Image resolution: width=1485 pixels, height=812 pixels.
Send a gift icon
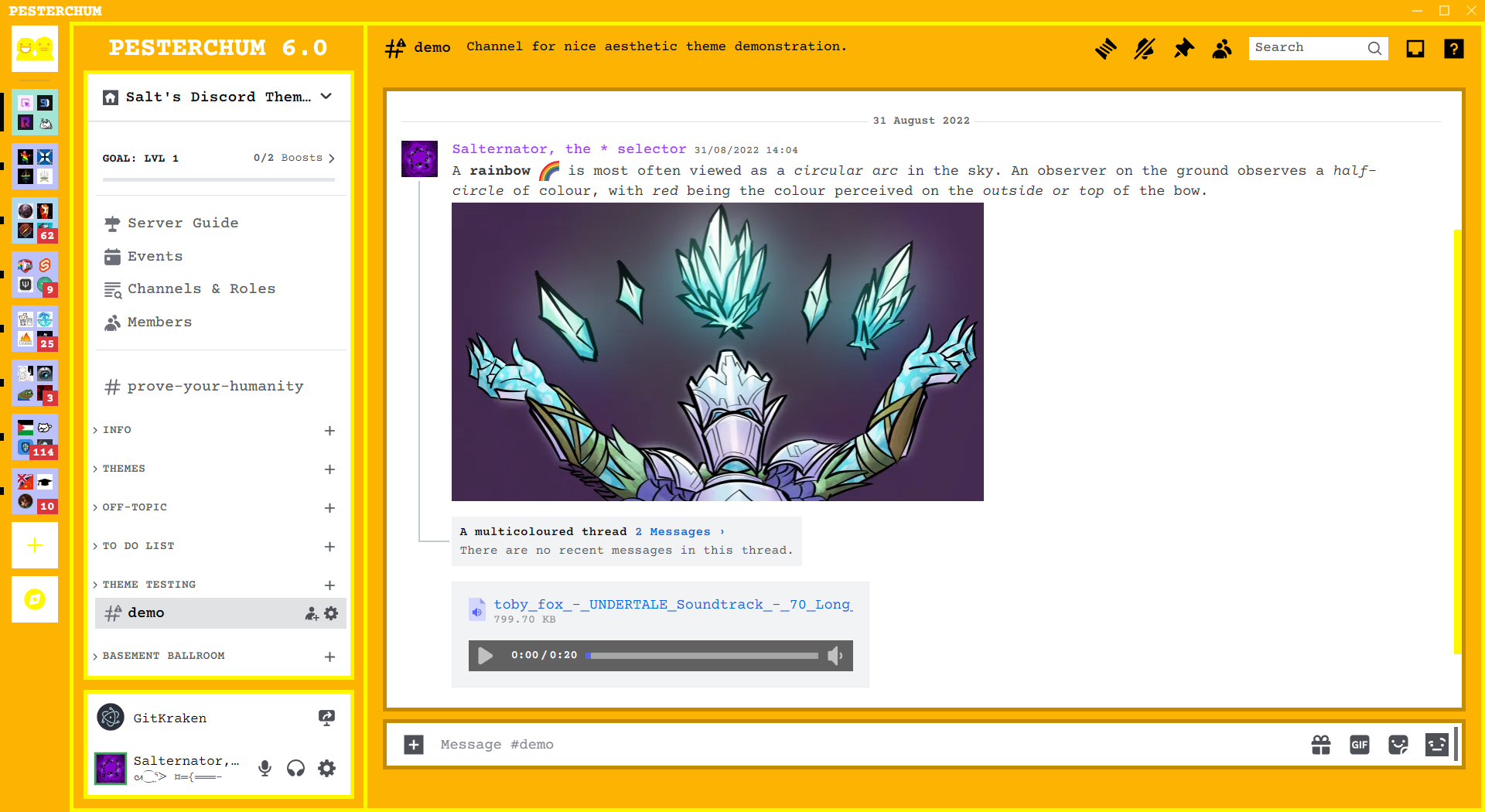[x=1321, y=745]
